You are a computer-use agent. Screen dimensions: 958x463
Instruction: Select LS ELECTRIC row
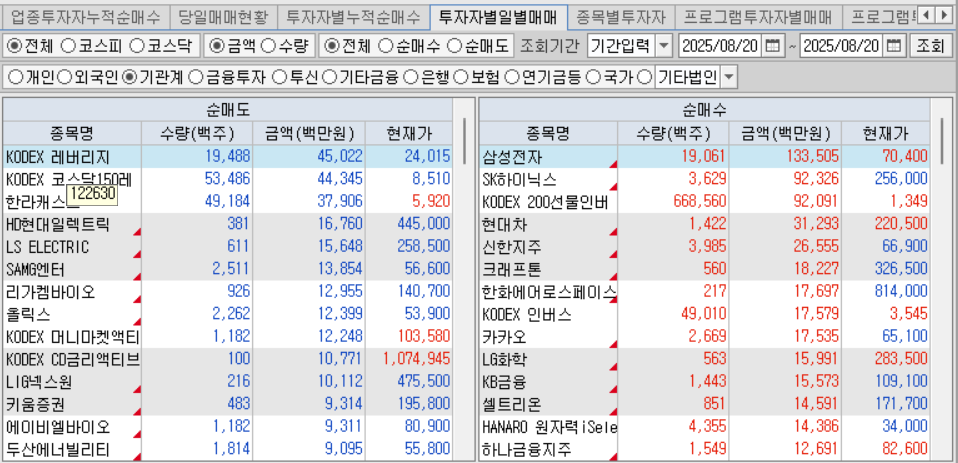228,247
